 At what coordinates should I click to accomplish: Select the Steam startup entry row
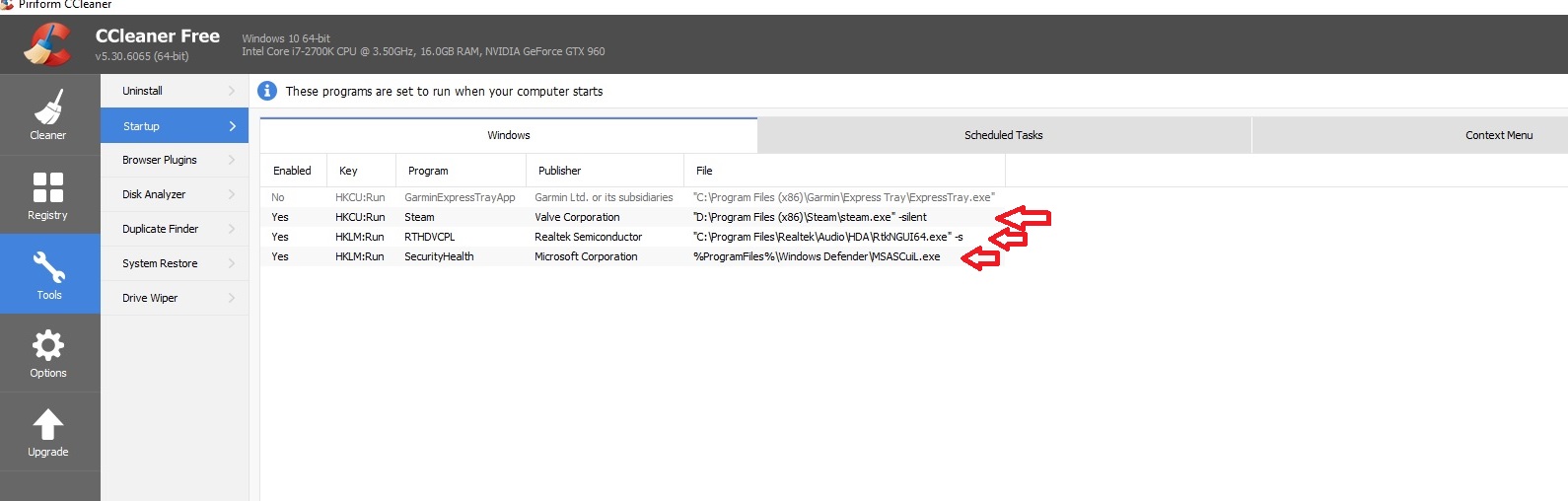click(x=419, y=217)
